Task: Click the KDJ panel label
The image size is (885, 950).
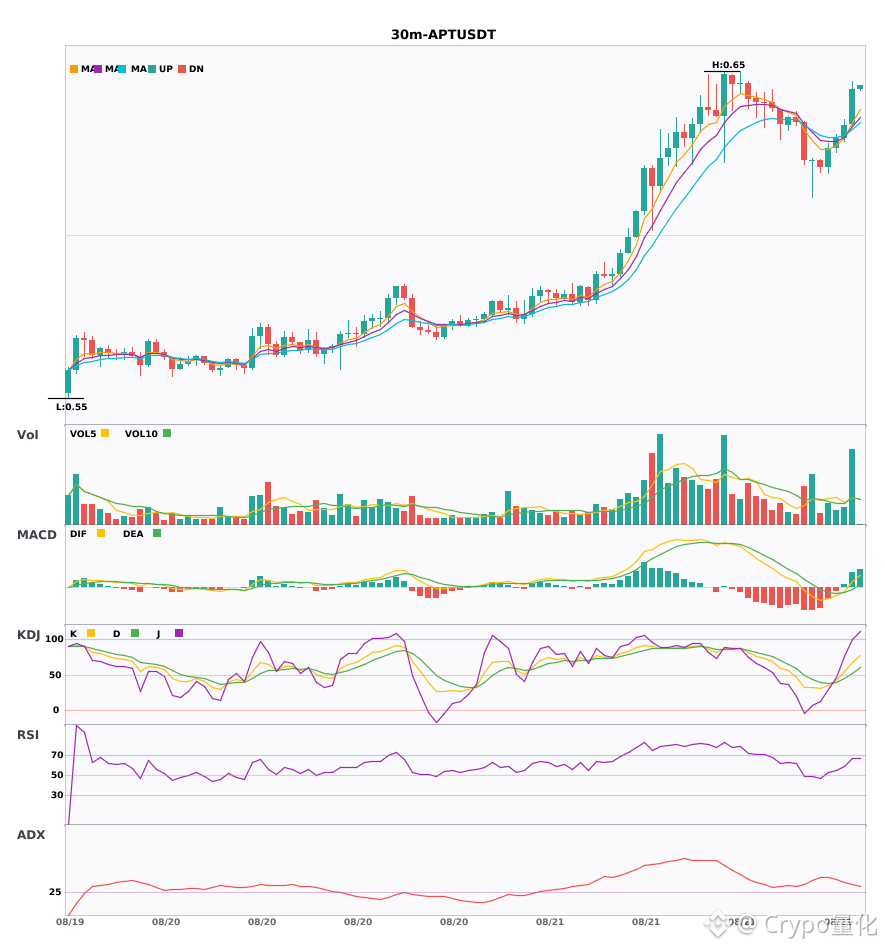Action: (x=28, y=635)
